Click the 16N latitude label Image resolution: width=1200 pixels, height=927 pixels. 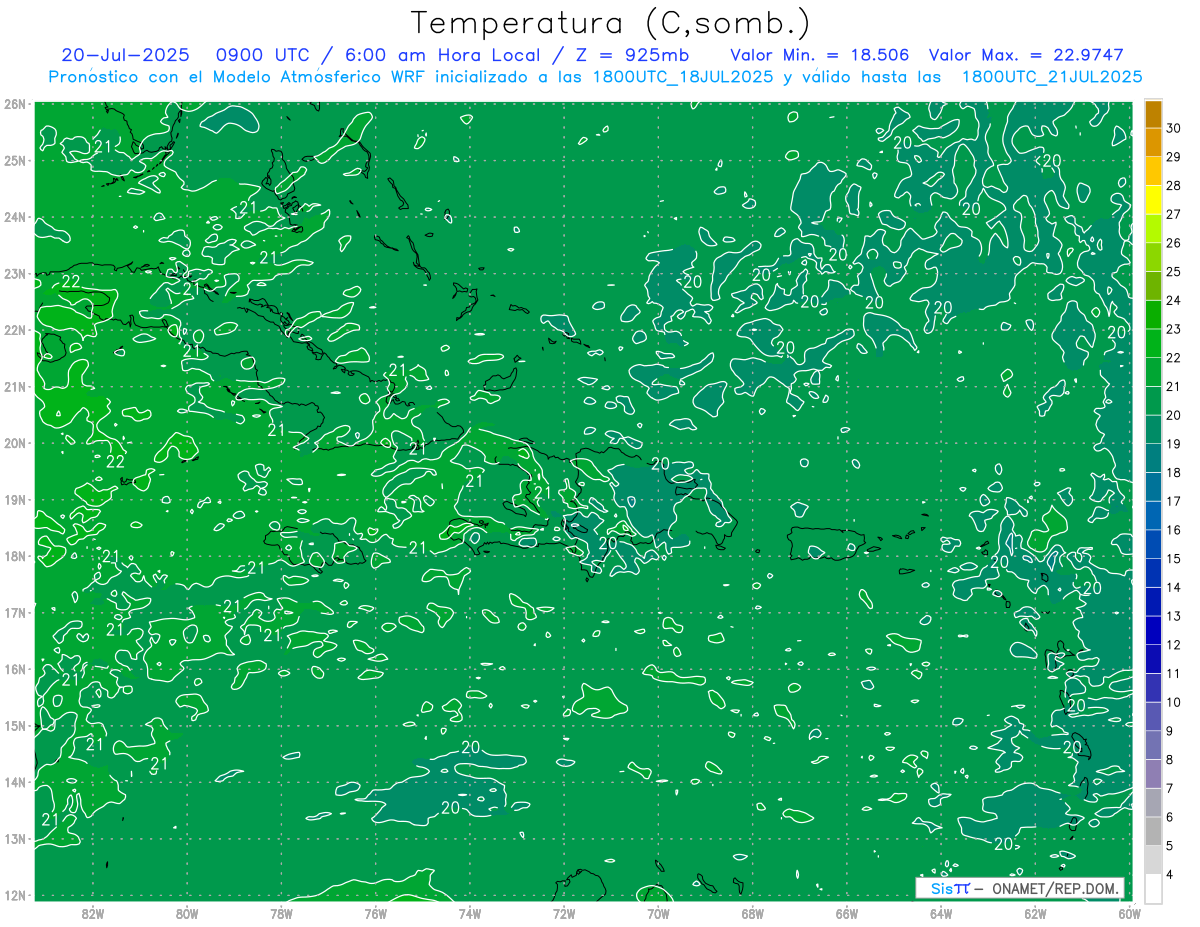(14, 669)
